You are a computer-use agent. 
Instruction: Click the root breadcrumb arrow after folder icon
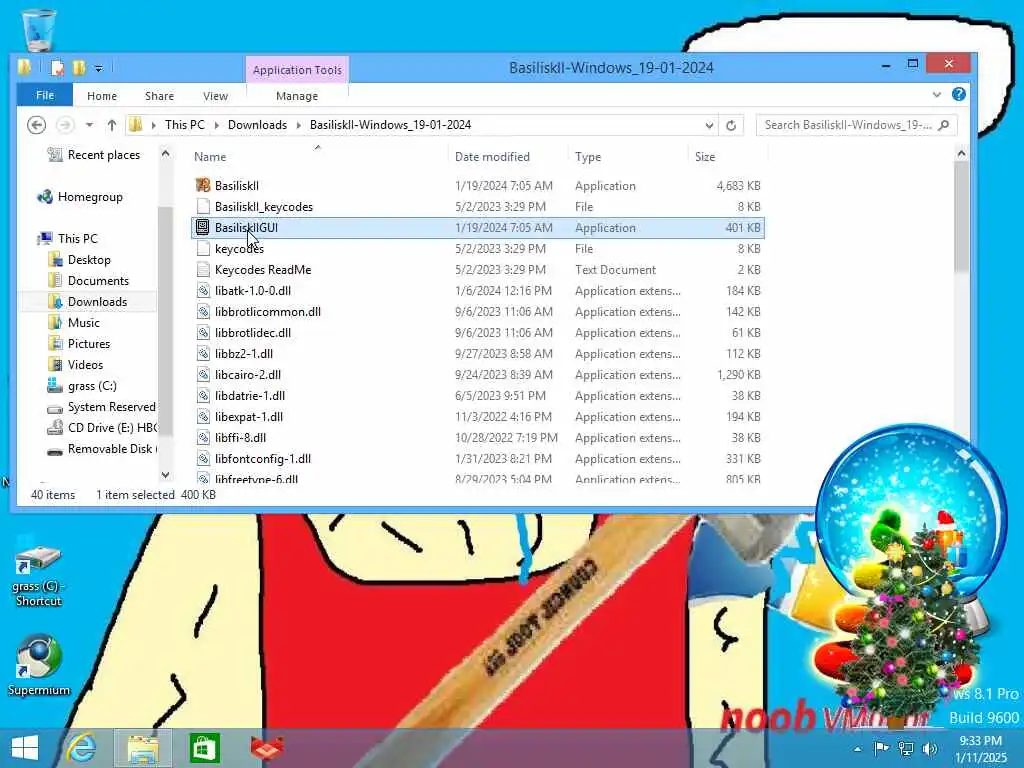153,125
